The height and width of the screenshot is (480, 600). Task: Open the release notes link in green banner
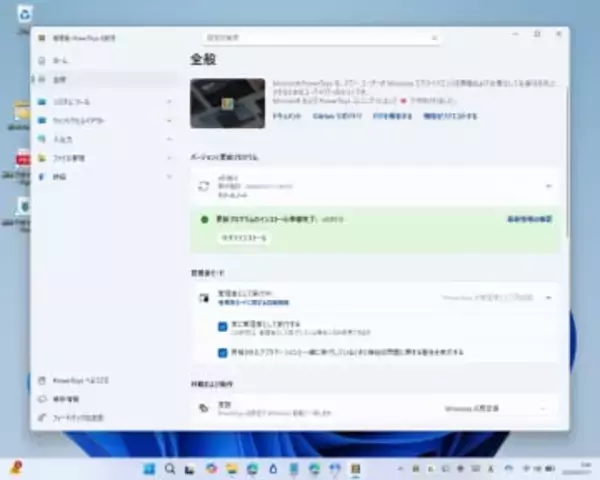point(529,218)
